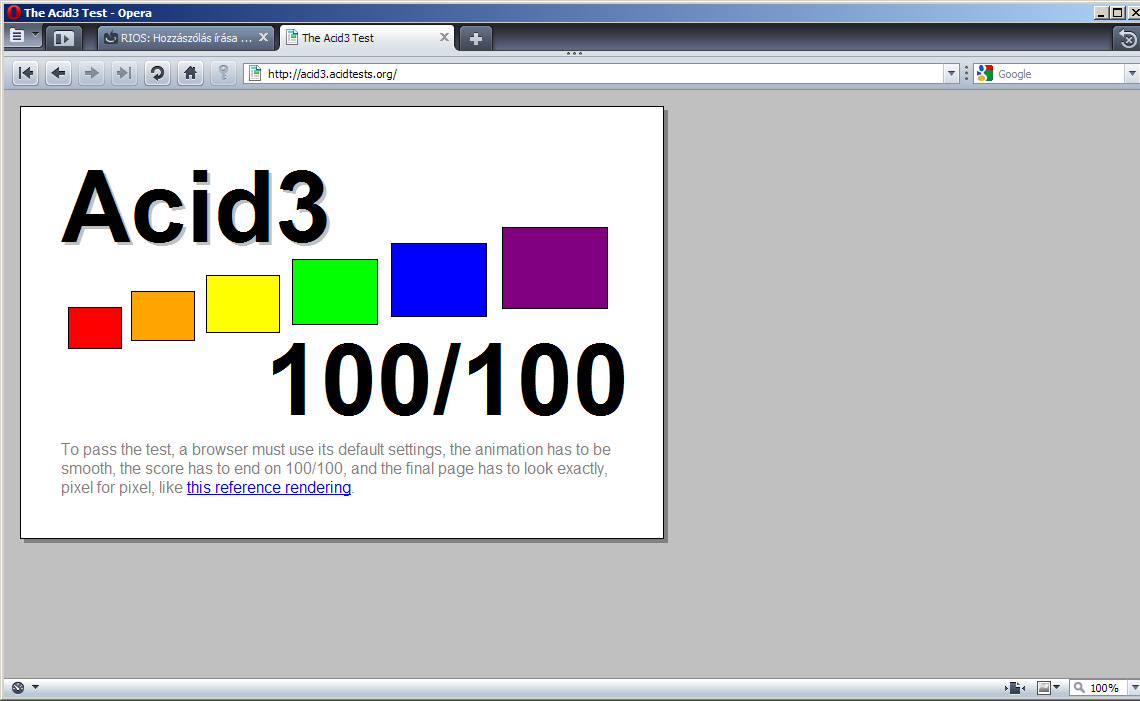Expand the dropdown beside the status globe
The width and height of the screenshot is (1140, 701).
coord(35,687)
